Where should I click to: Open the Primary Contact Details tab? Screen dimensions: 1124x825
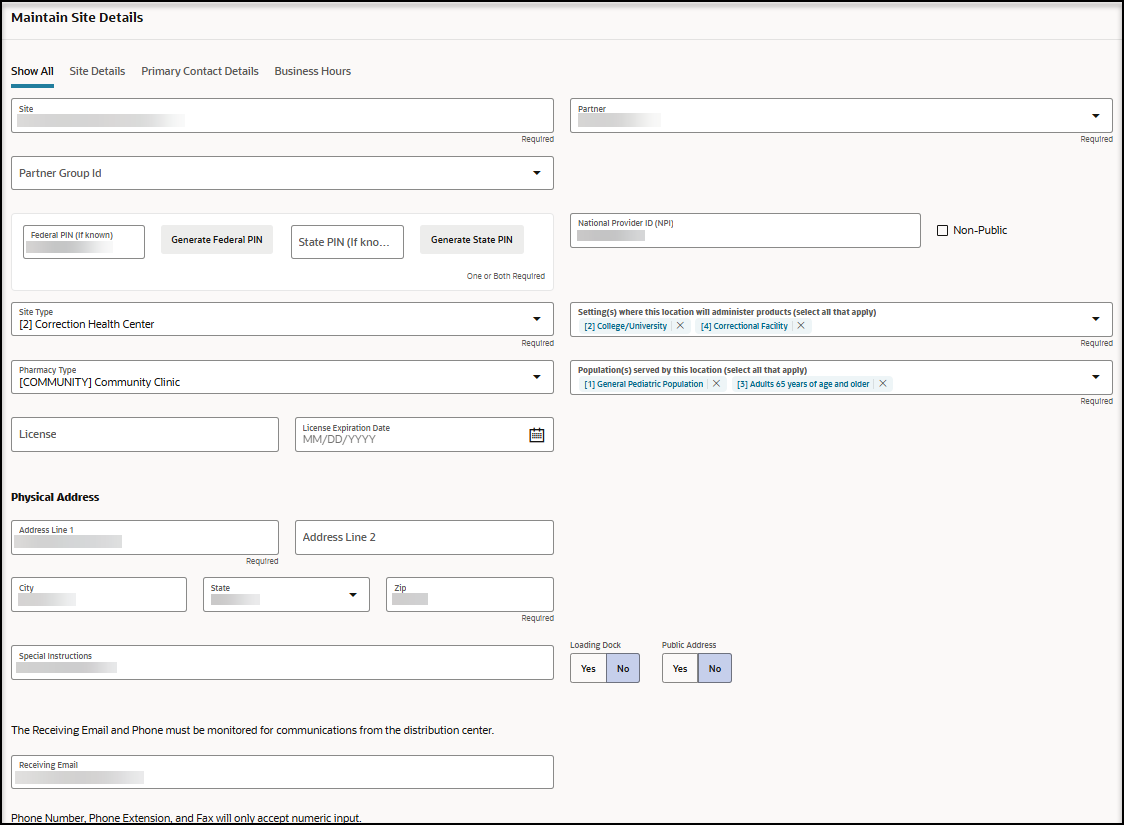[x=200, y=71]
